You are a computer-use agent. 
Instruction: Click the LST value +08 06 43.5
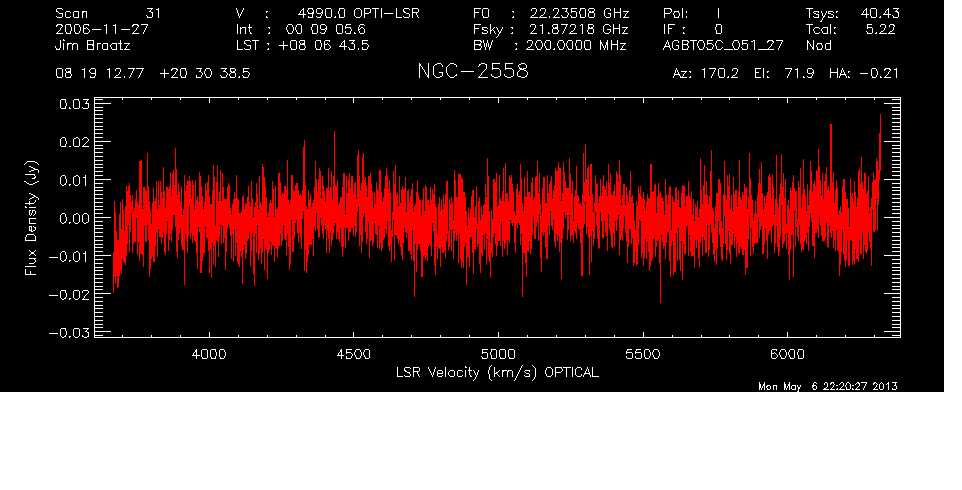point(324,45)
